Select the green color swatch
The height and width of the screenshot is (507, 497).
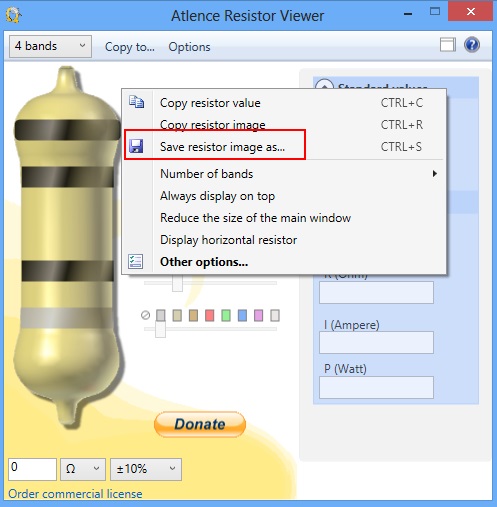coord(226,315)
